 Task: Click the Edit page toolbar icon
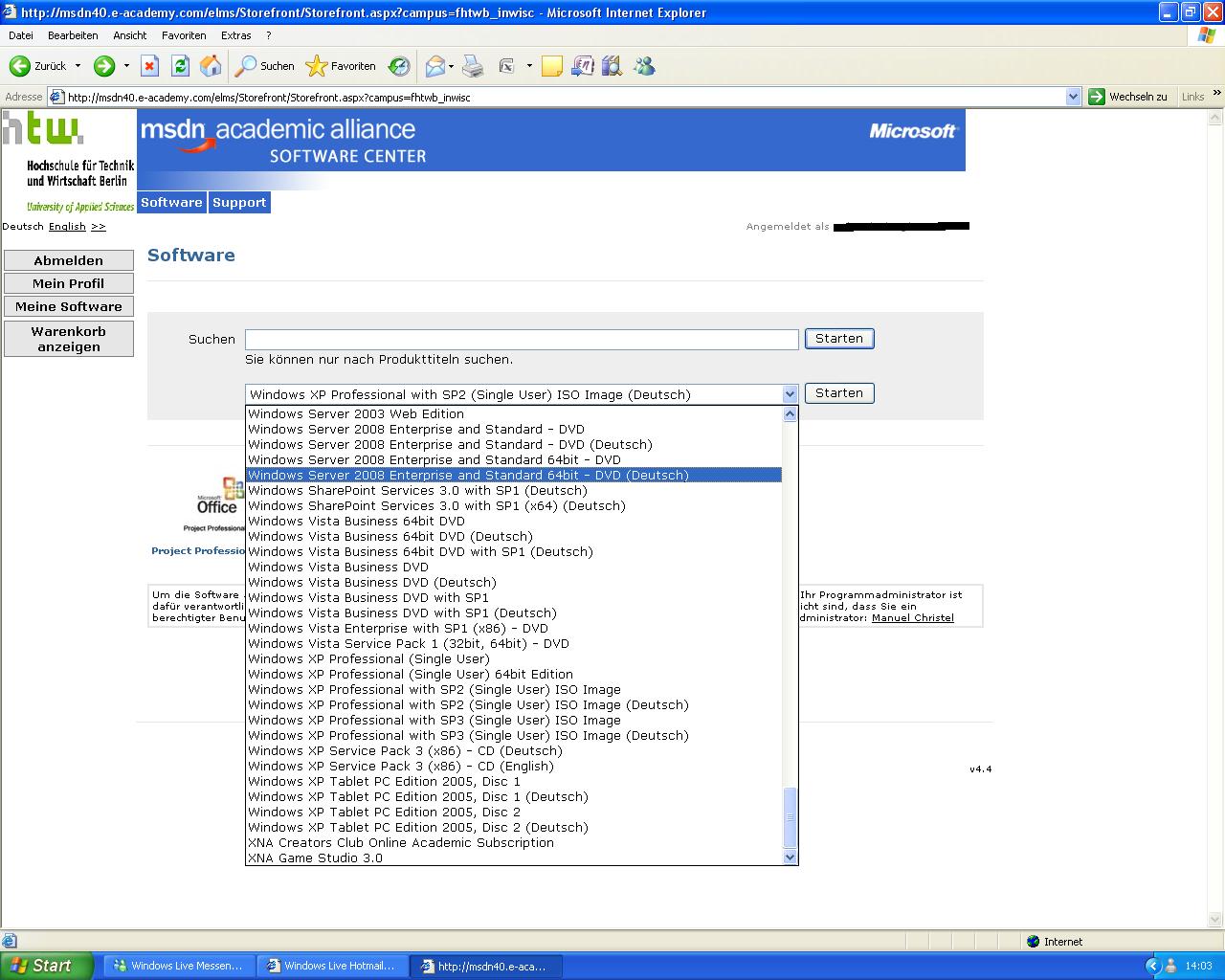(506, 66)
